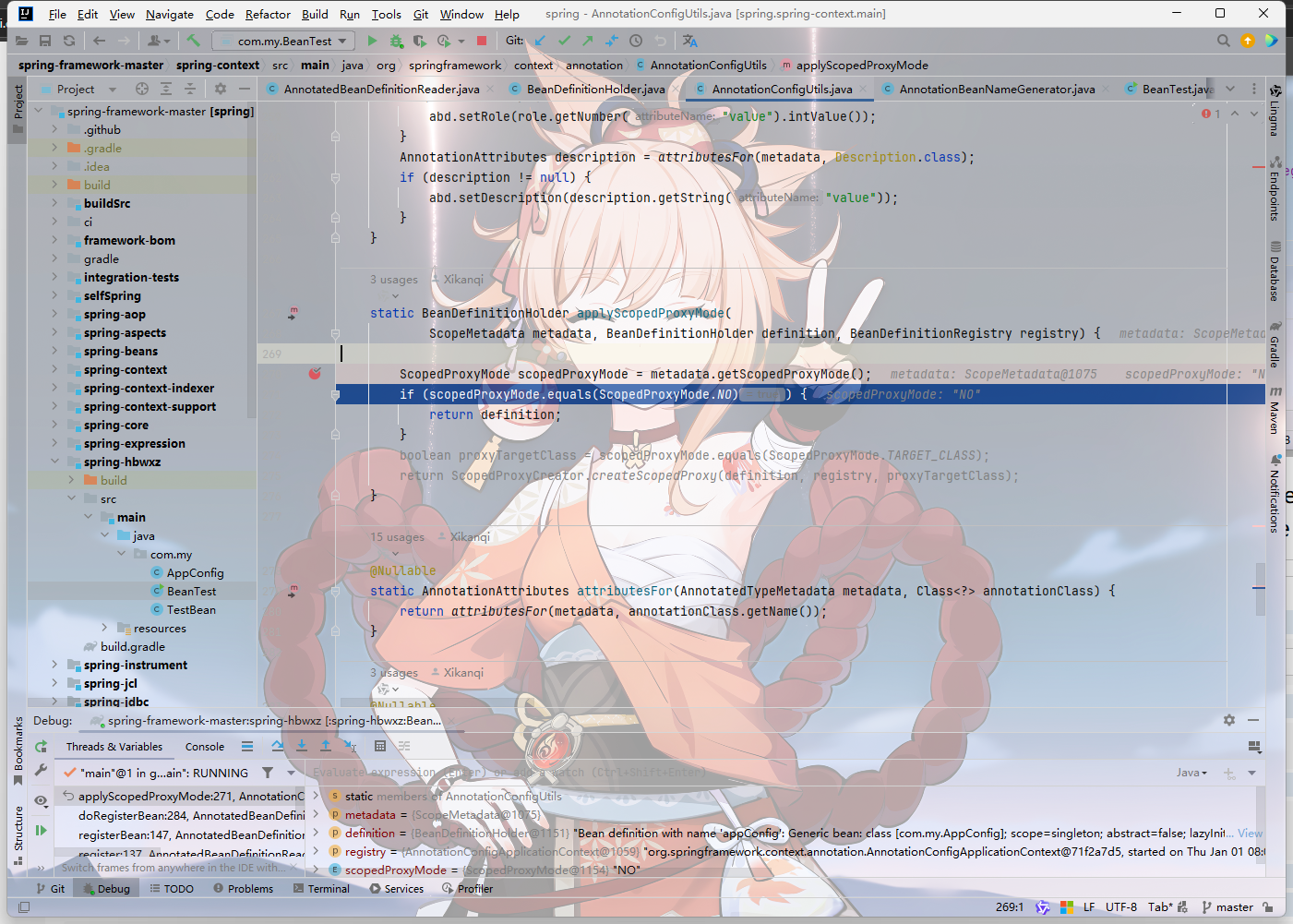Toggle the Project side tool window
The height and width of the screenshot is (924, 1293).
pos(18,109)
